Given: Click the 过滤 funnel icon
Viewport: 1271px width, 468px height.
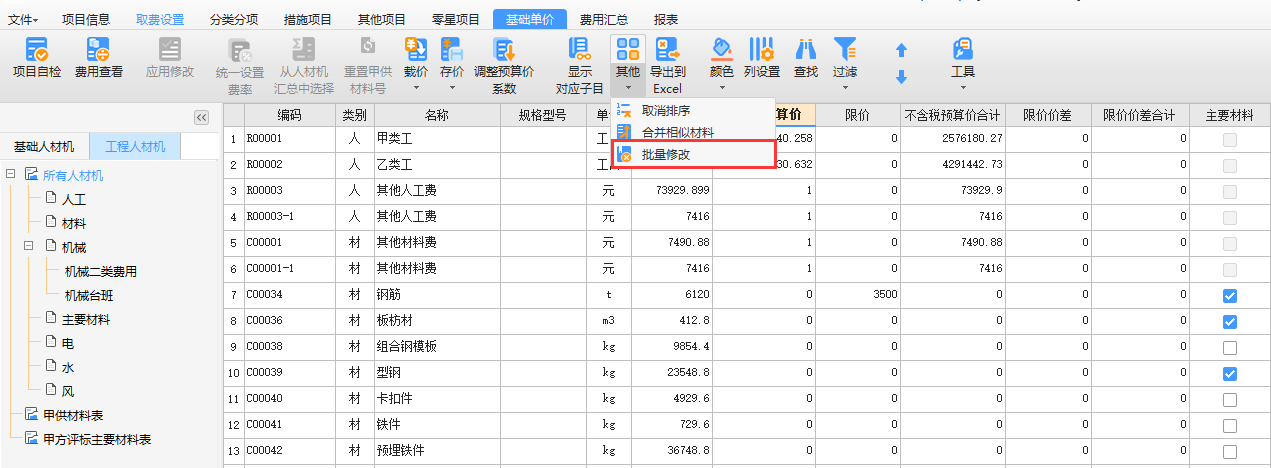Looking at the screenshot, I should pos(845,50).
